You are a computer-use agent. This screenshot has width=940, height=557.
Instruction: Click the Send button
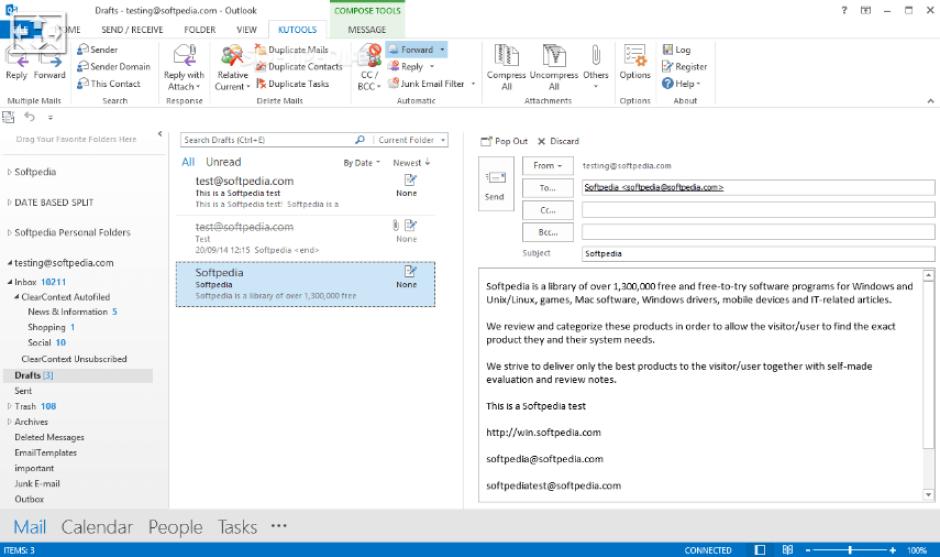pos(495,184)
